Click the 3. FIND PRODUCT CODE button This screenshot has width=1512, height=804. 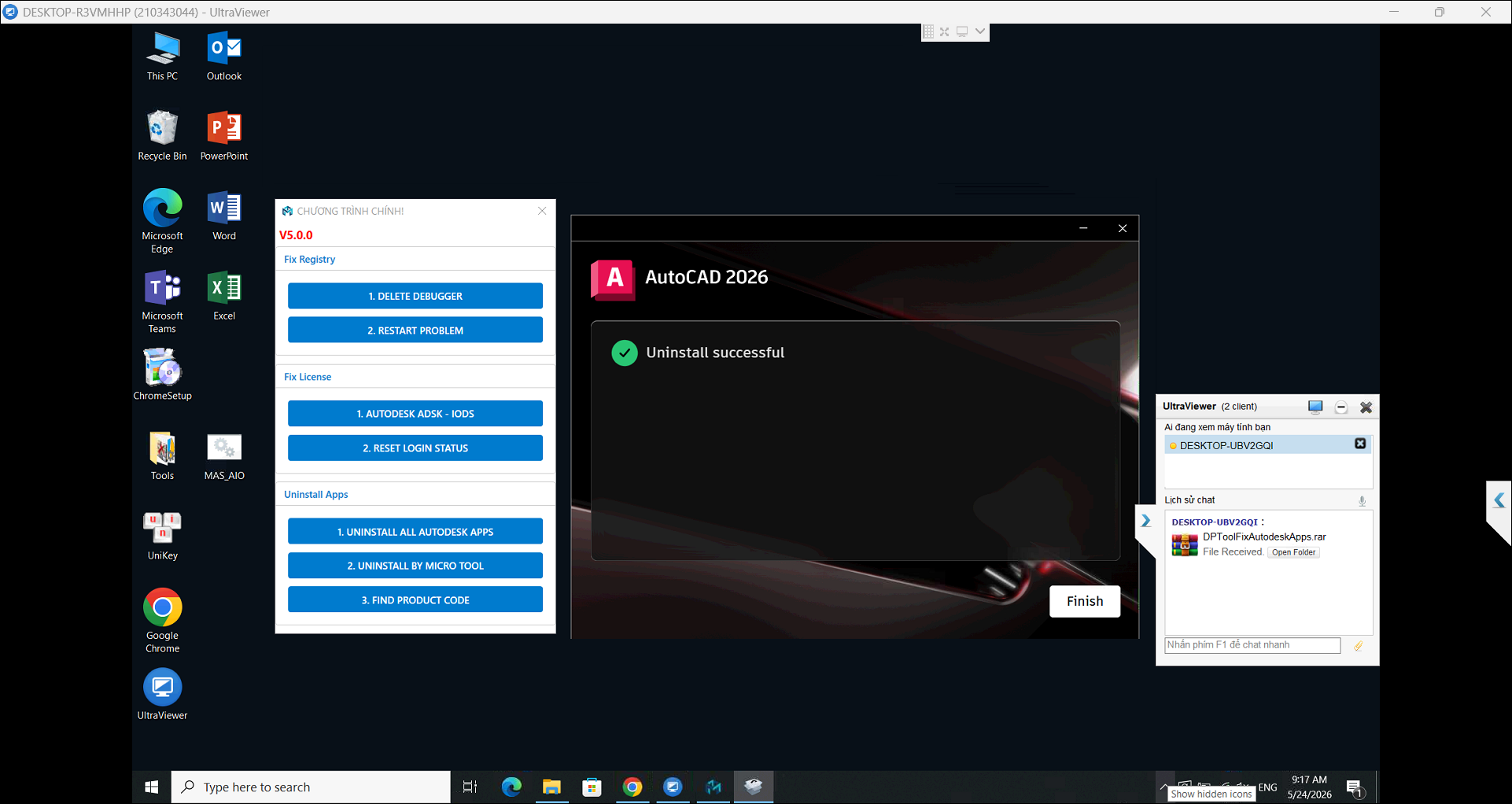[415, 600]
